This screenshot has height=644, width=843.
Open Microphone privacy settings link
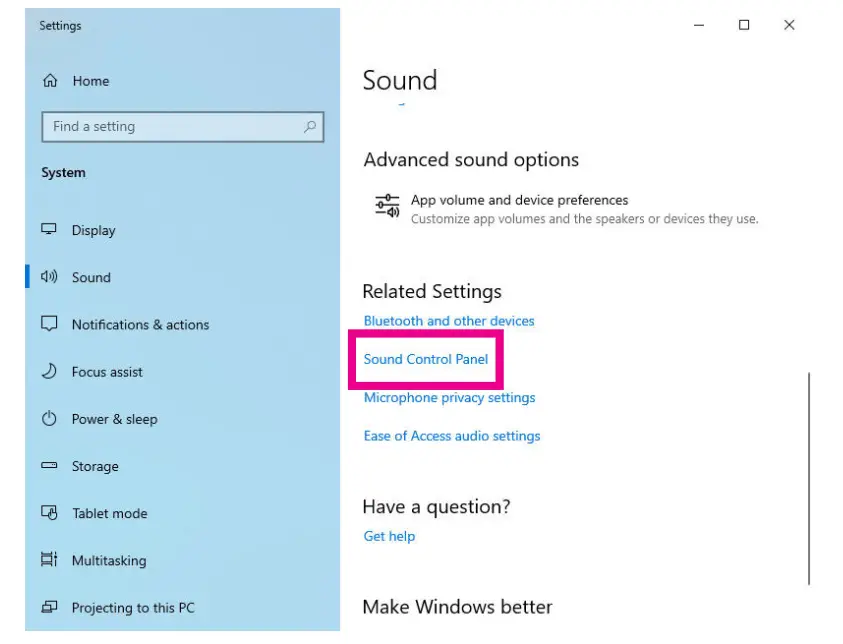point(449,398)
